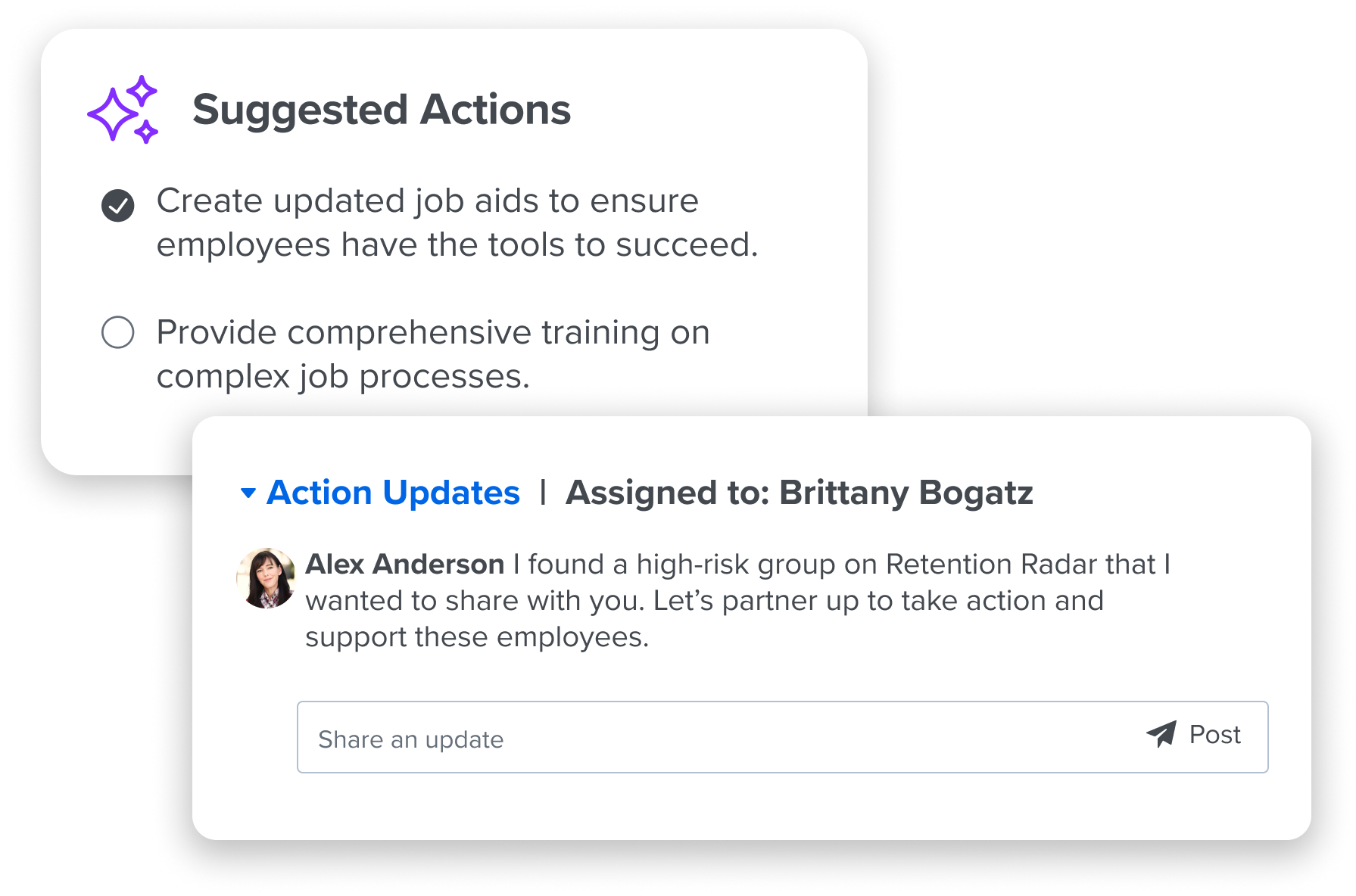Screen dimensions: 1356x896
Task: Click the purple sparkles Suggested Actions icon
Action: coord(122,110)
